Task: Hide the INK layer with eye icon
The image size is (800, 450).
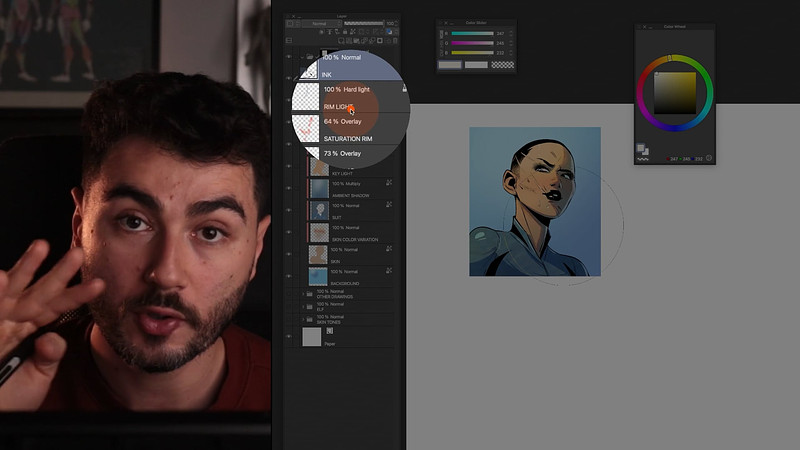Action: pos(289,78)
